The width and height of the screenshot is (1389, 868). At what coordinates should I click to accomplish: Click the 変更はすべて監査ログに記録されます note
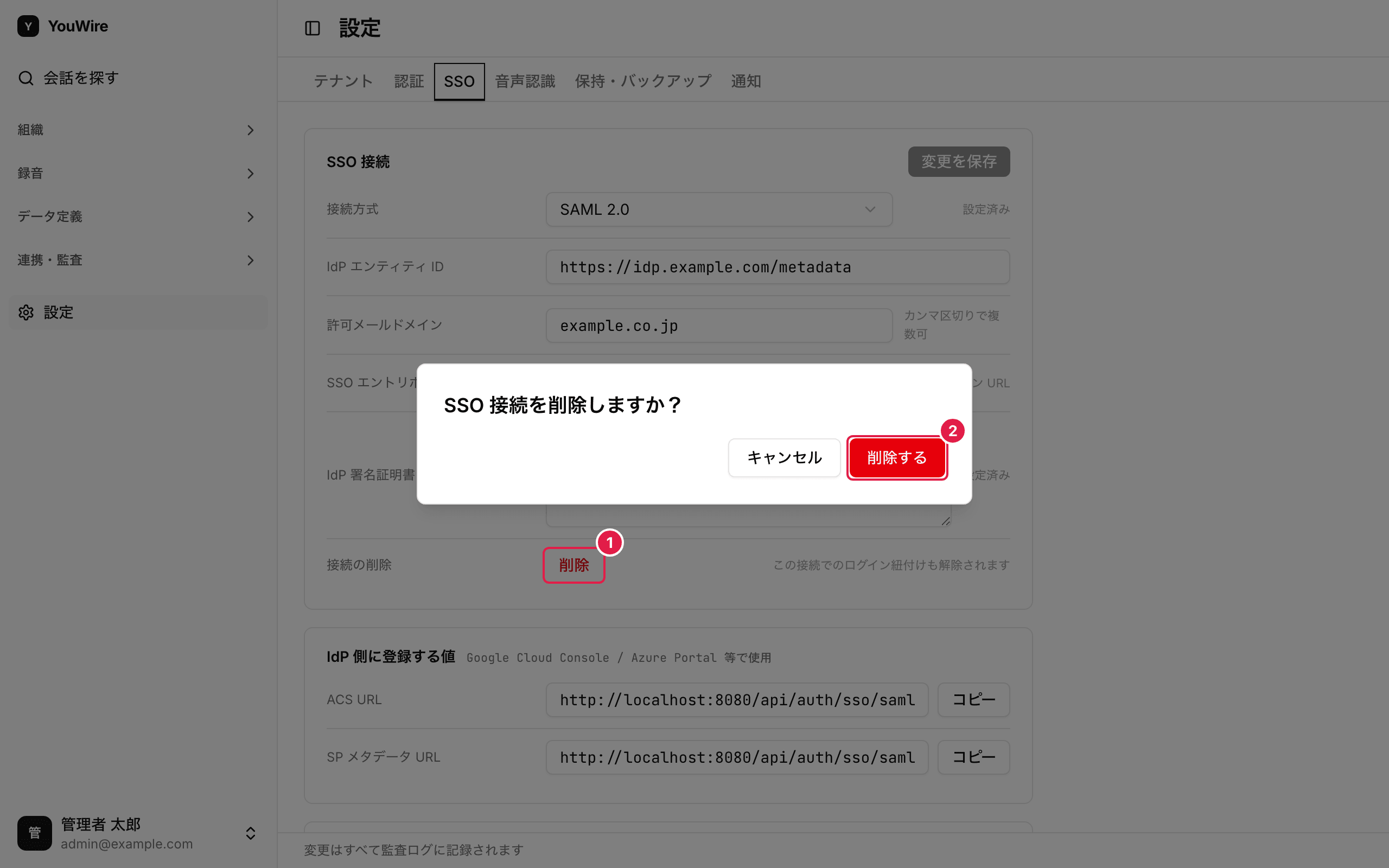pos(413,850)
